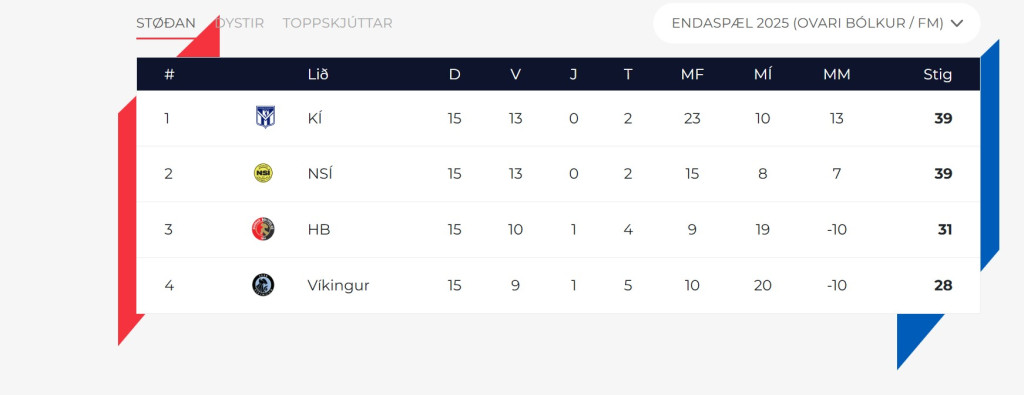This screenshot has height=395, width=1024.
Task: Open the KÍ team name link
Action: pos(315,118)
